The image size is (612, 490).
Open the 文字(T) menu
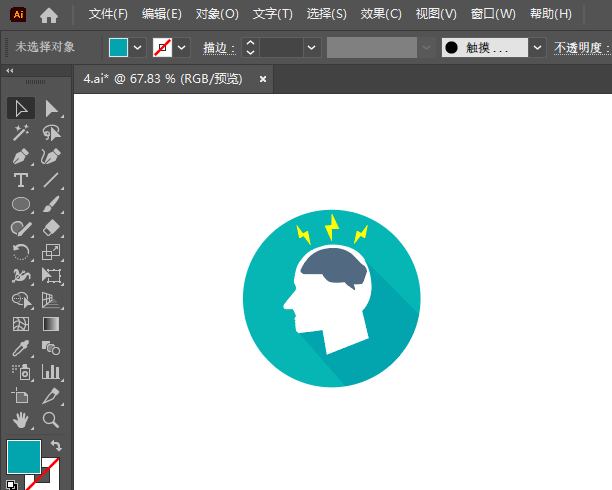pyautogui.click(x=272, y=14)
